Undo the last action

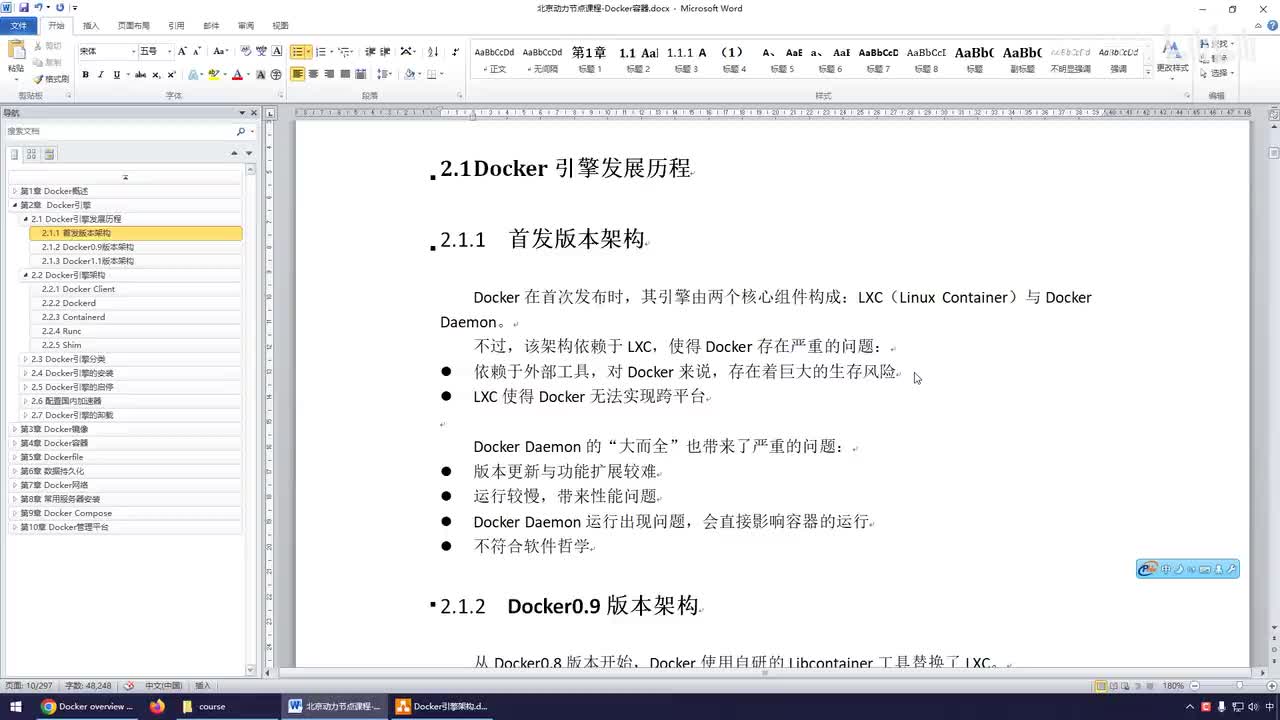click(x=39, y=7)
